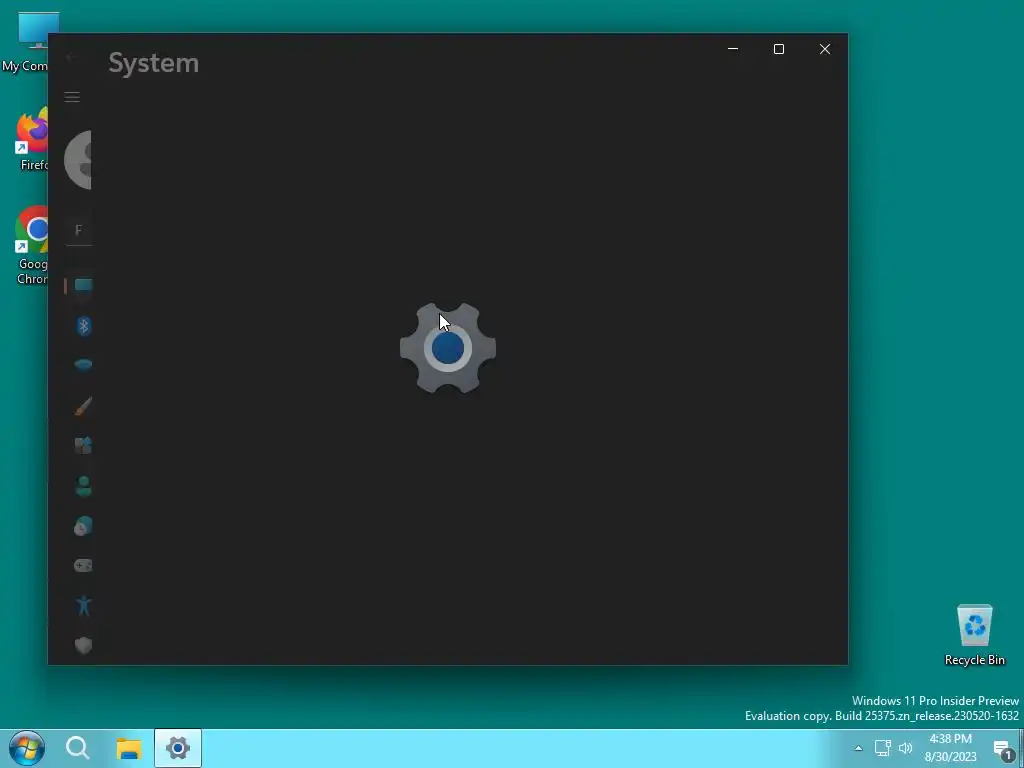This screenshot has height=768, width=1024.
Task: Open Personalization paintbrush sidebar icon
Action: point(83,406)
